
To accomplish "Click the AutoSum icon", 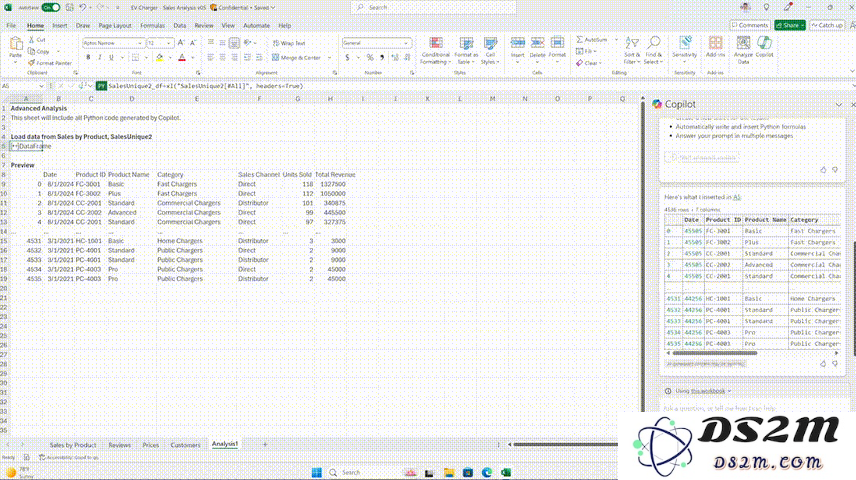I will 579,39.
